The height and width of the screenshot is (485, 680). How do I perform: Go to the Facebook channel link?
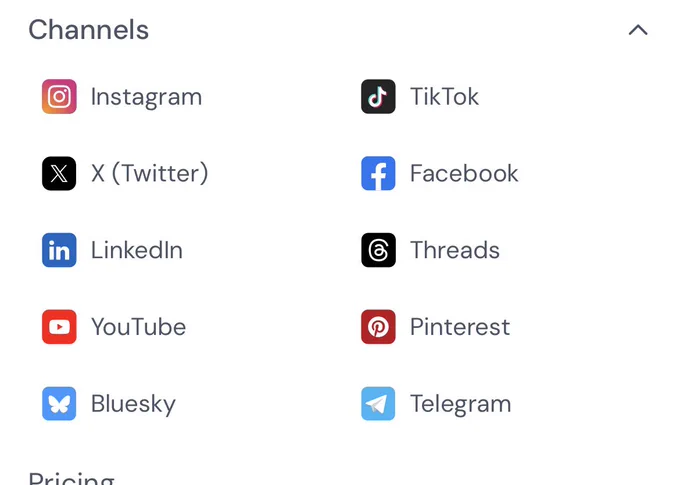(x=464, y=174)
